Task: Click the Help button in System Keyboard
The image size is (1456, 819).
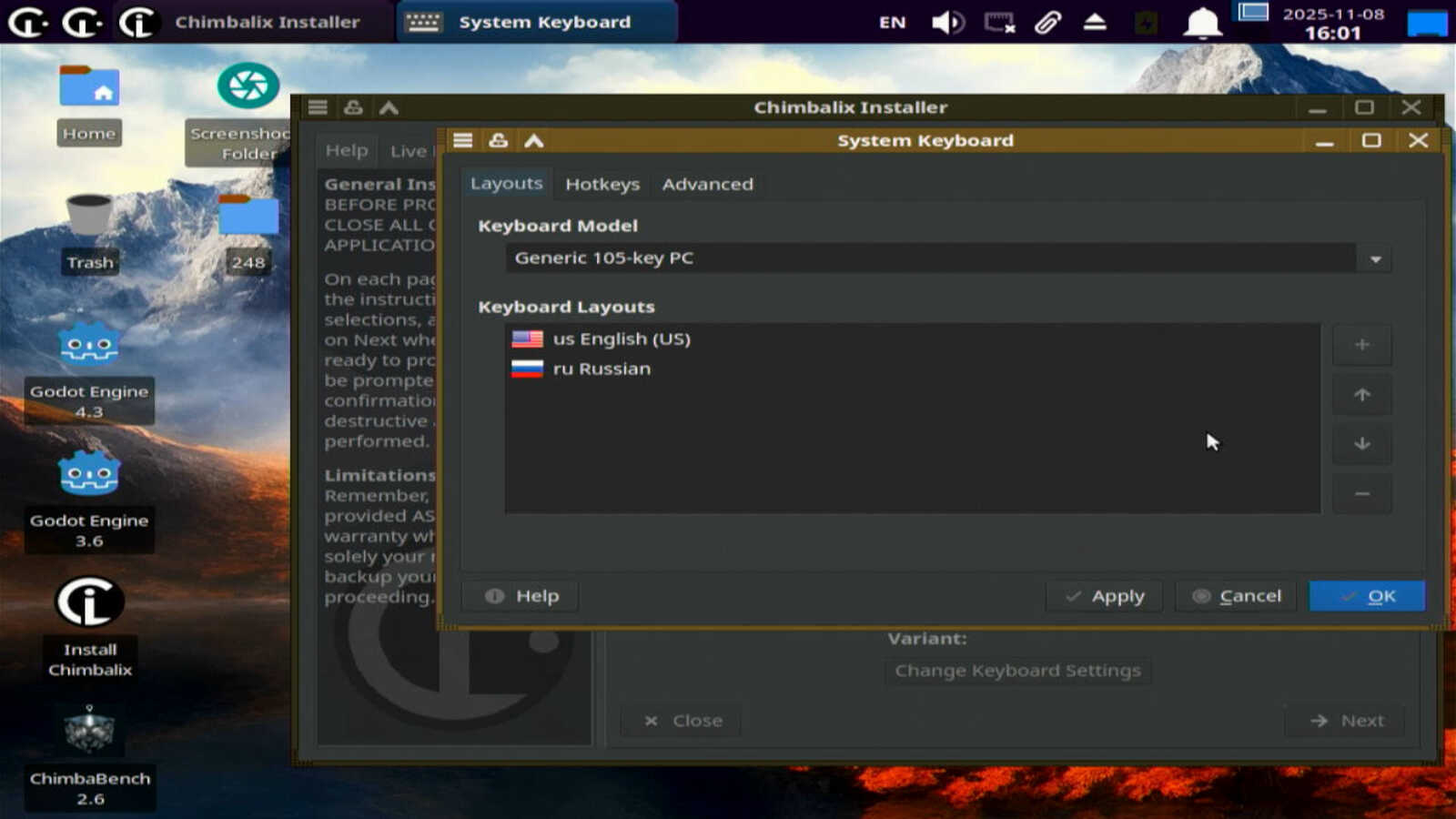Action: [521, 596]
